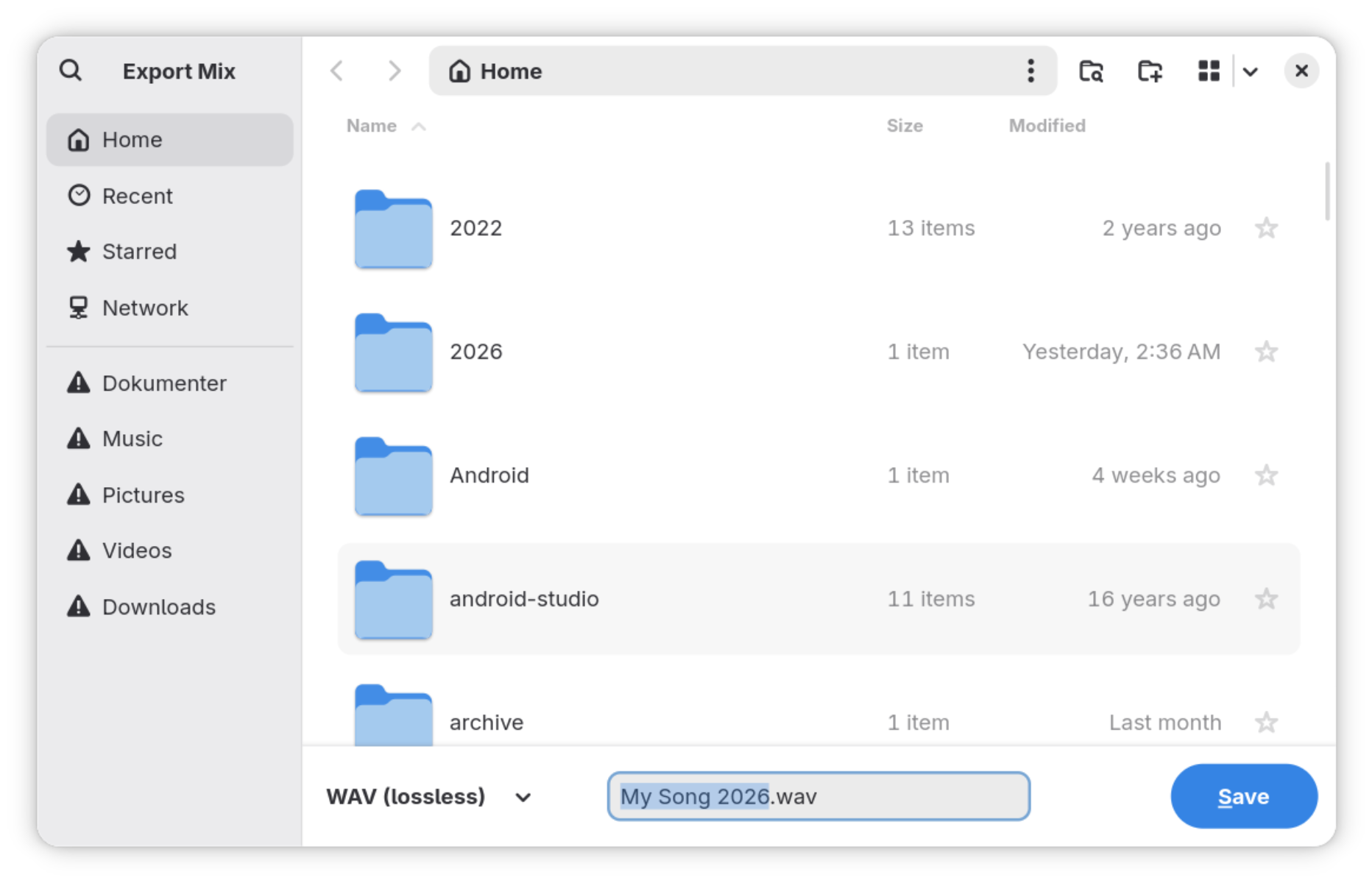Select the android-studio folder icon
This screenshot has width=1372, height=883.
393,600
